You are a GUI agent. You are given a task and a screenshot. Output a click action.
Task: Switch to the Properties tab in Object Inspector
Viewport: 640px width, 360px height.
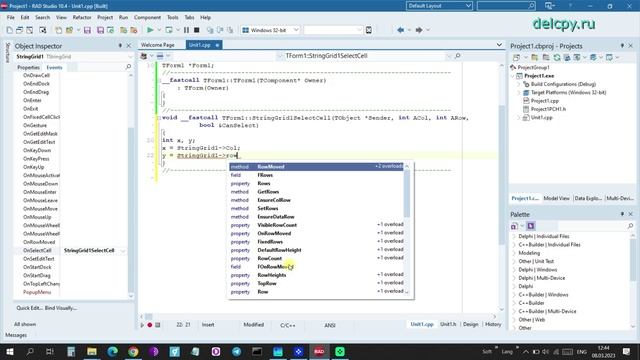(x=28, y=67)
